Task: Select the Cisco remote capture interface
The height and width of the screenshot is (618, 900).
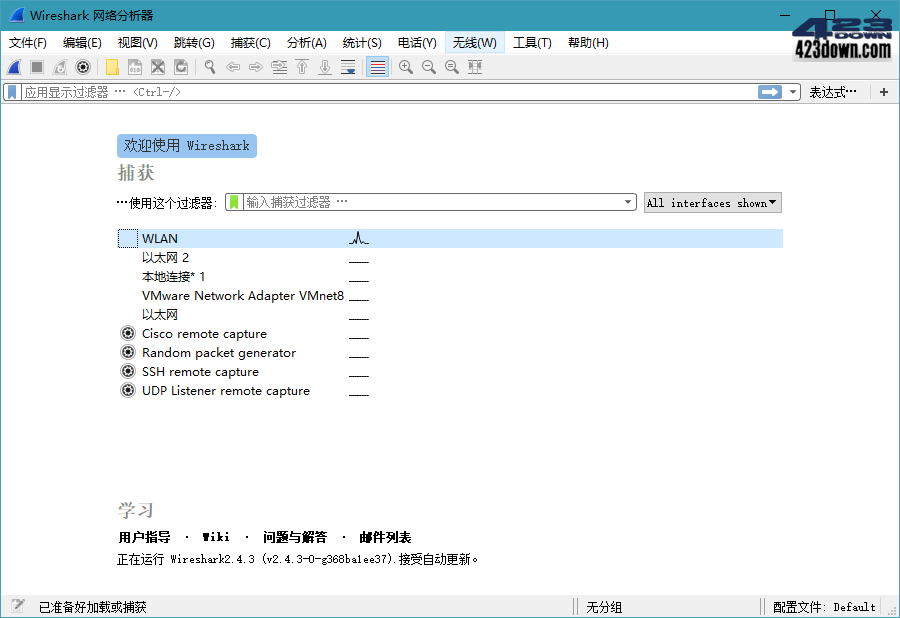Action: click(x=204, y=333)
